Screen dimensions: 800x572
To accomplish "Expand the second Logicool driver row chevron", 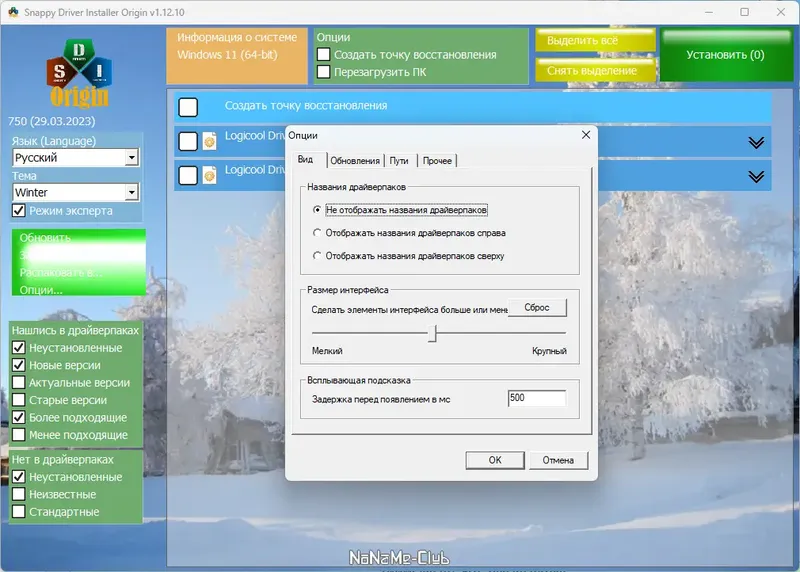I will pos(756,177).
